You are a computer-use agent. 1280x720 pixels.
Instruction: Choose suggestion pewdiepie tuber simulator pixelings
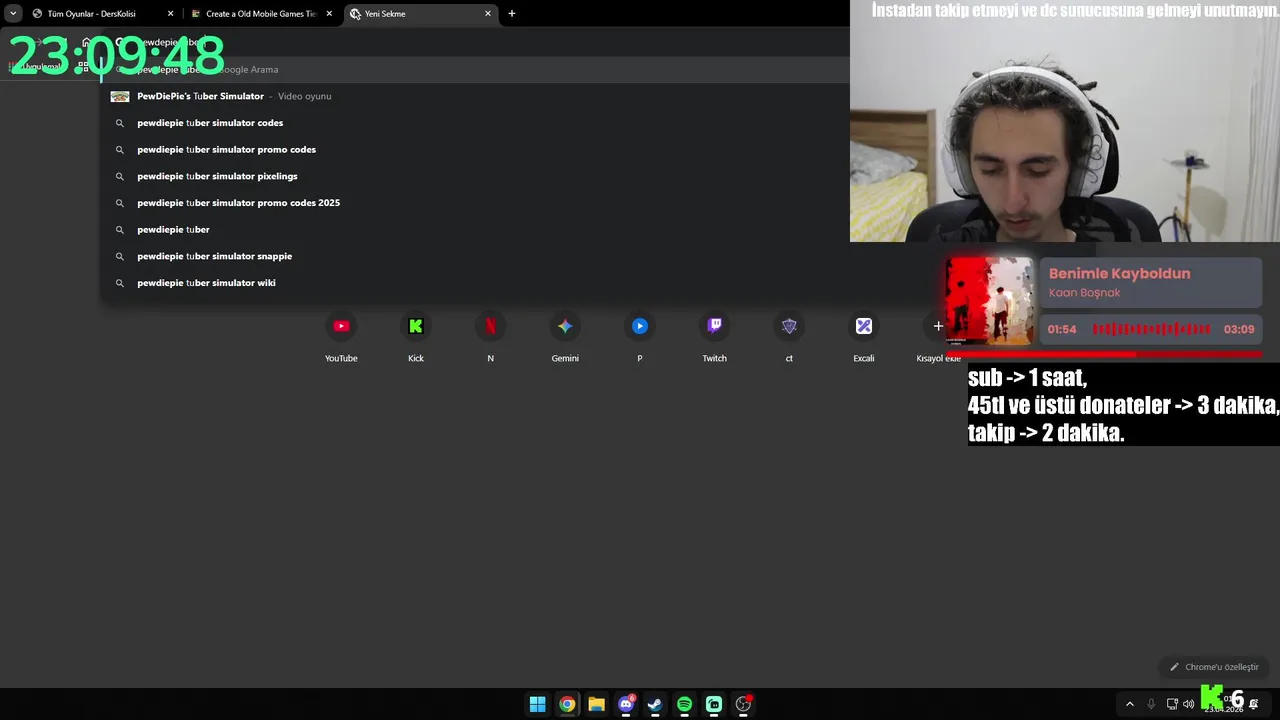point(474,176)
